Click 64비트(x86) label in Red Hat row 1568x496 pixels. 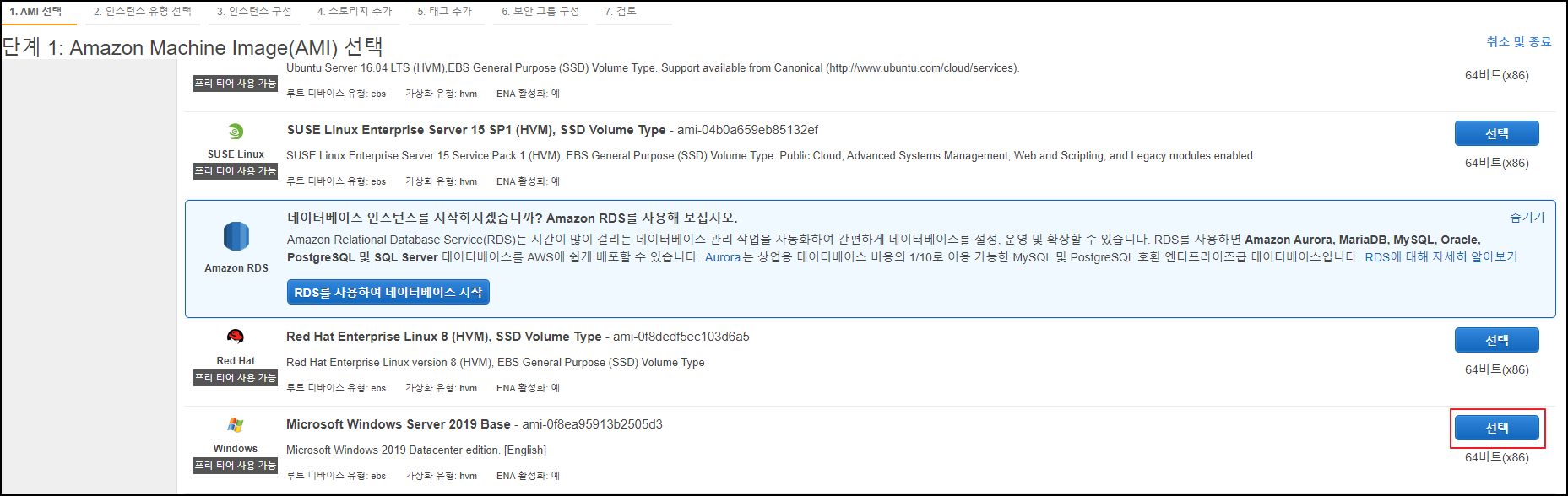point(1496,369)
